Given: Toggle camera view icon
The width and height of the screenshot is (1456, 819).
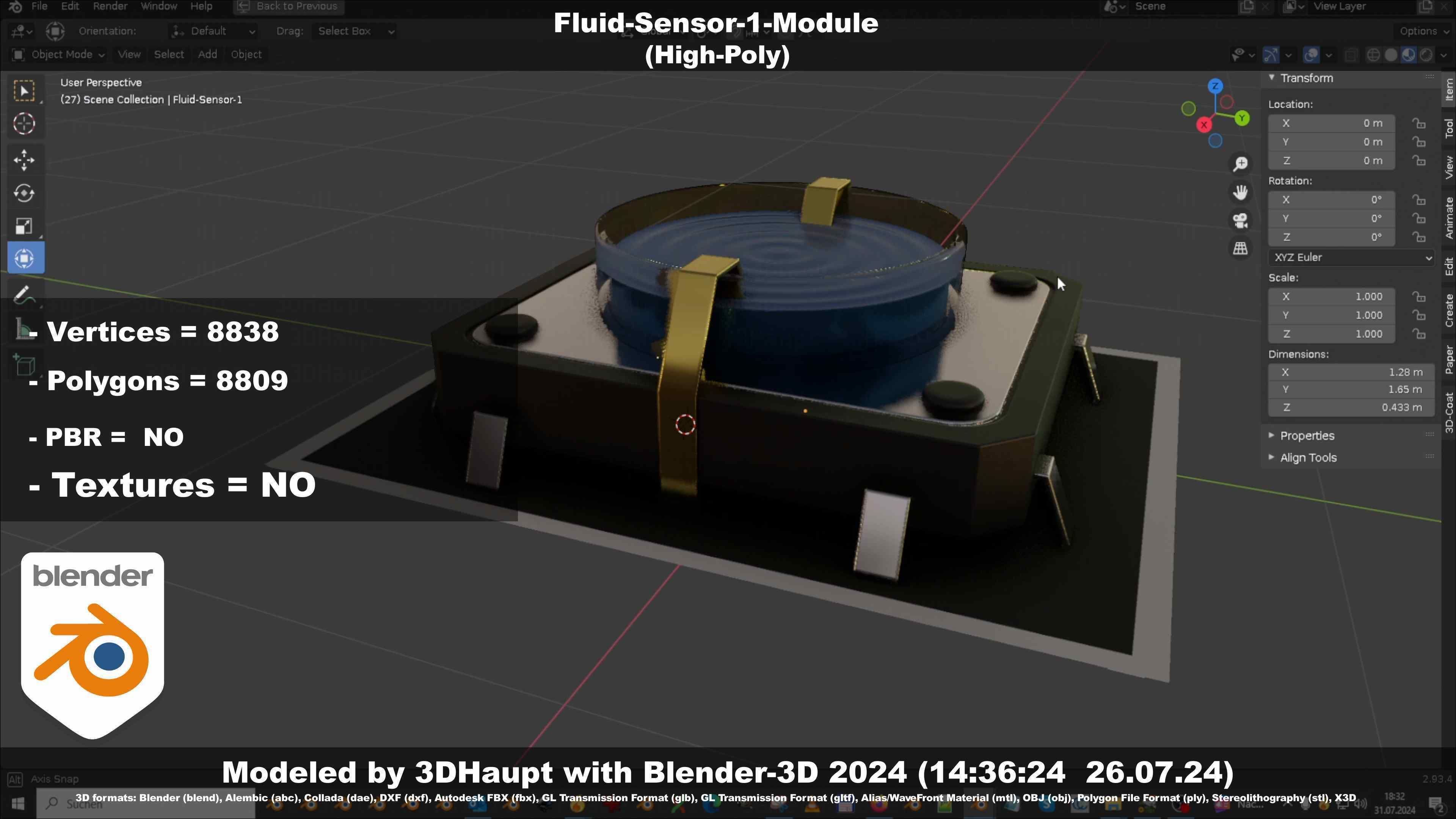Looking at the screenshot, I should (x=1241, y=220).
